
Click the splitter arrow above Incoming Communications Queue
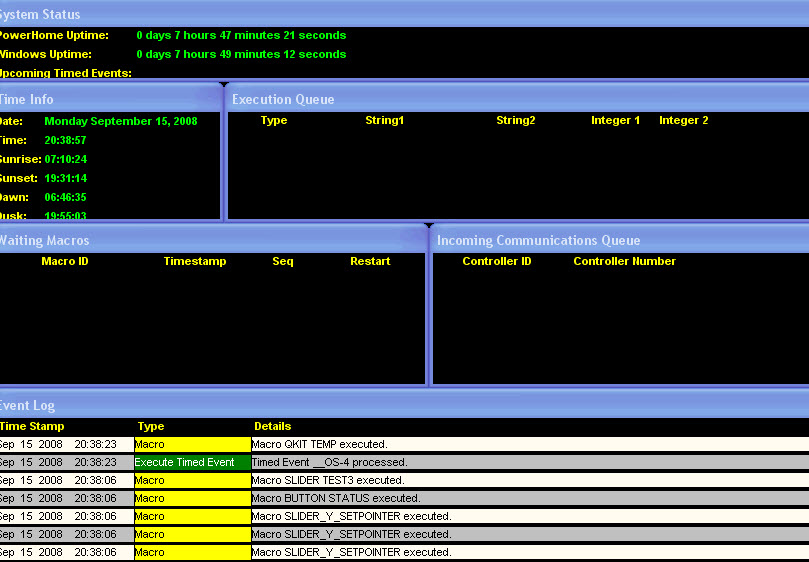click(x=429, y=225)
